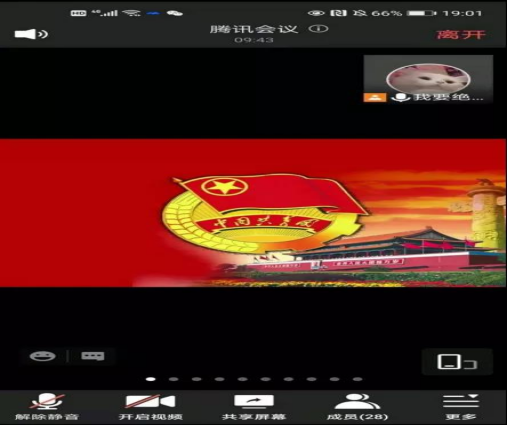Jump to the last page indicator dot
Viewport: 507px width, 425px height.
[x=358, y=379]
